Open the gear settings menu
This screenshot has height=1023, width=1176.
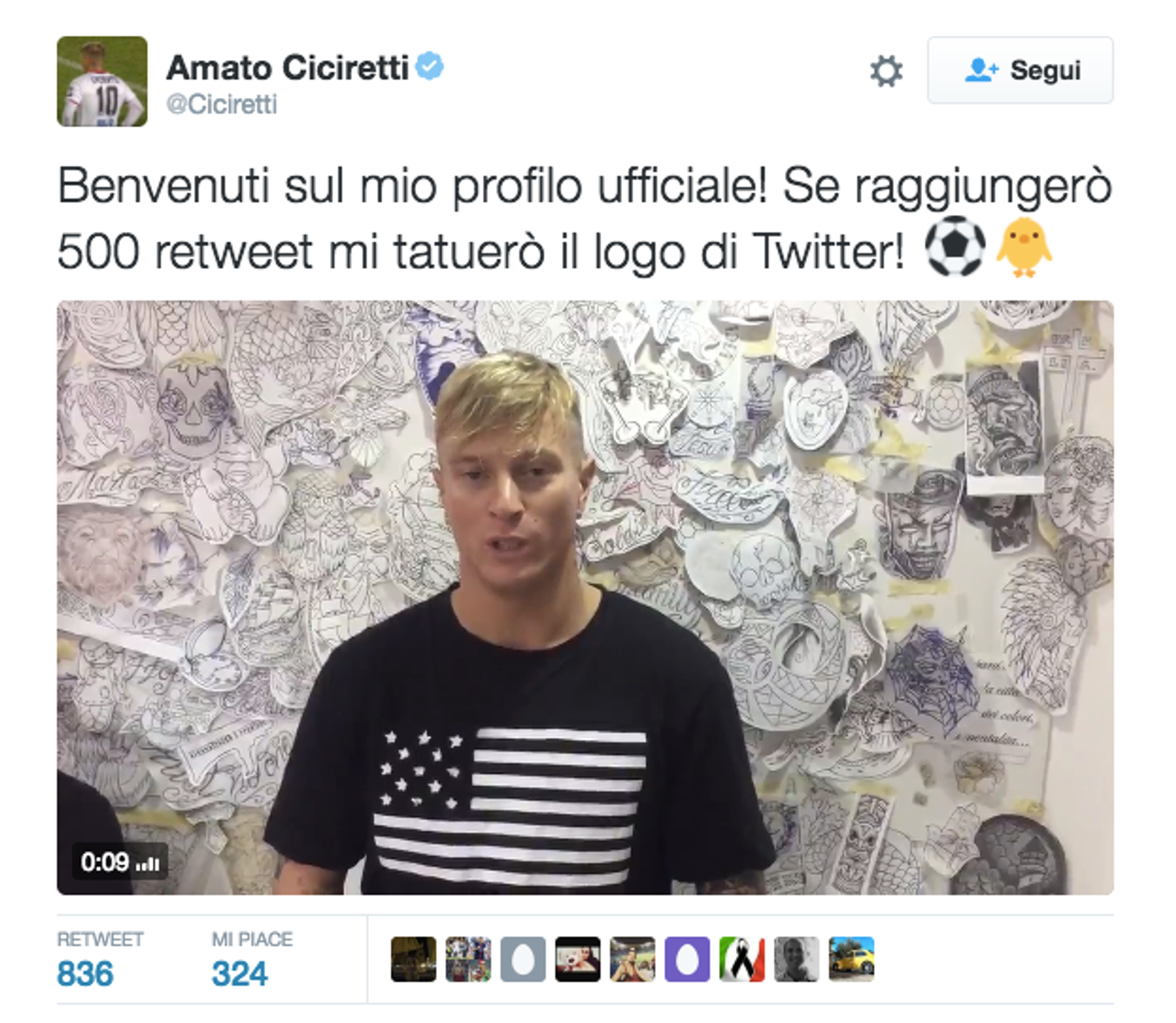click(886, 71)
